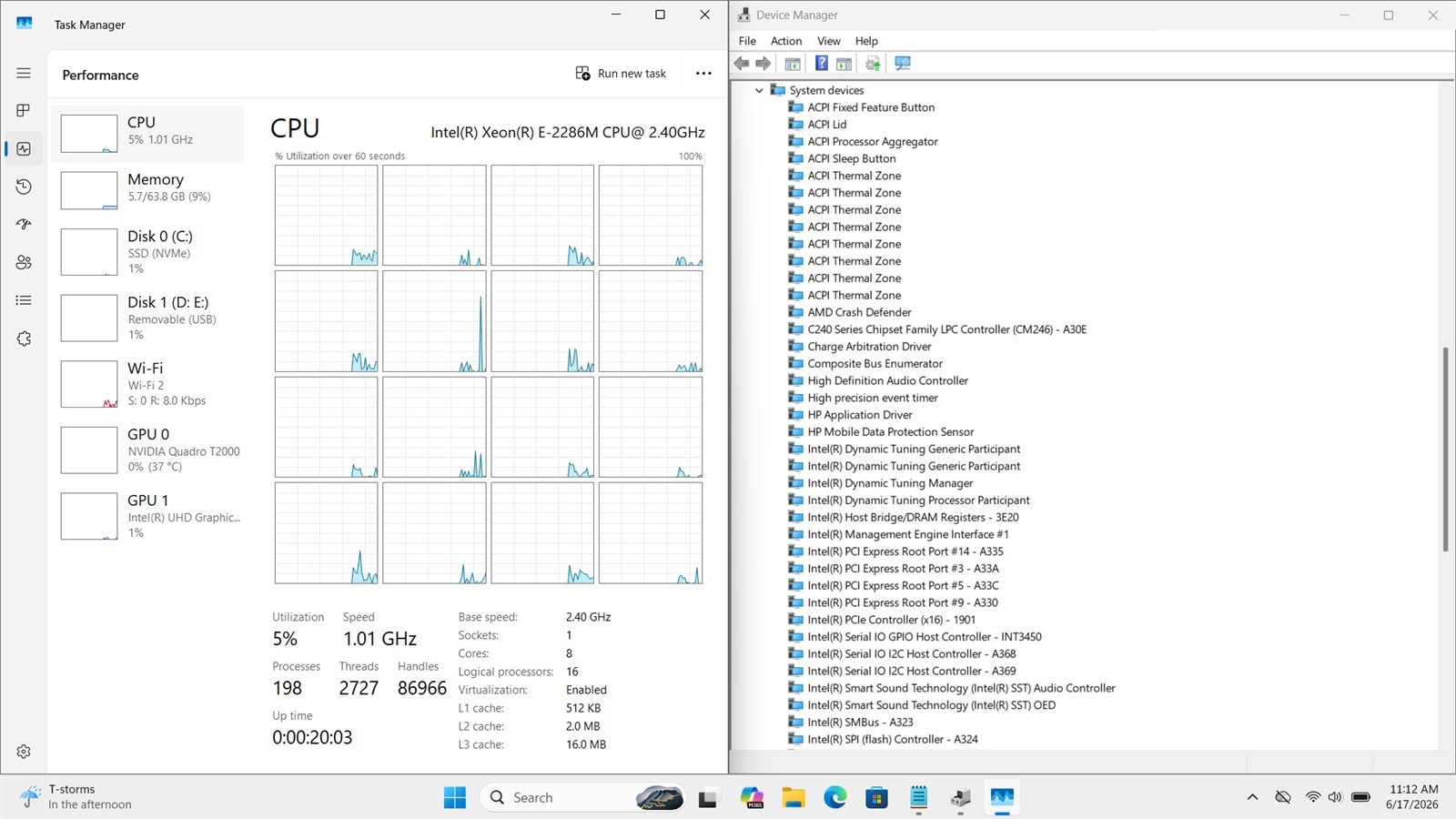Select HP Application Driver device

tap(859, 415)
